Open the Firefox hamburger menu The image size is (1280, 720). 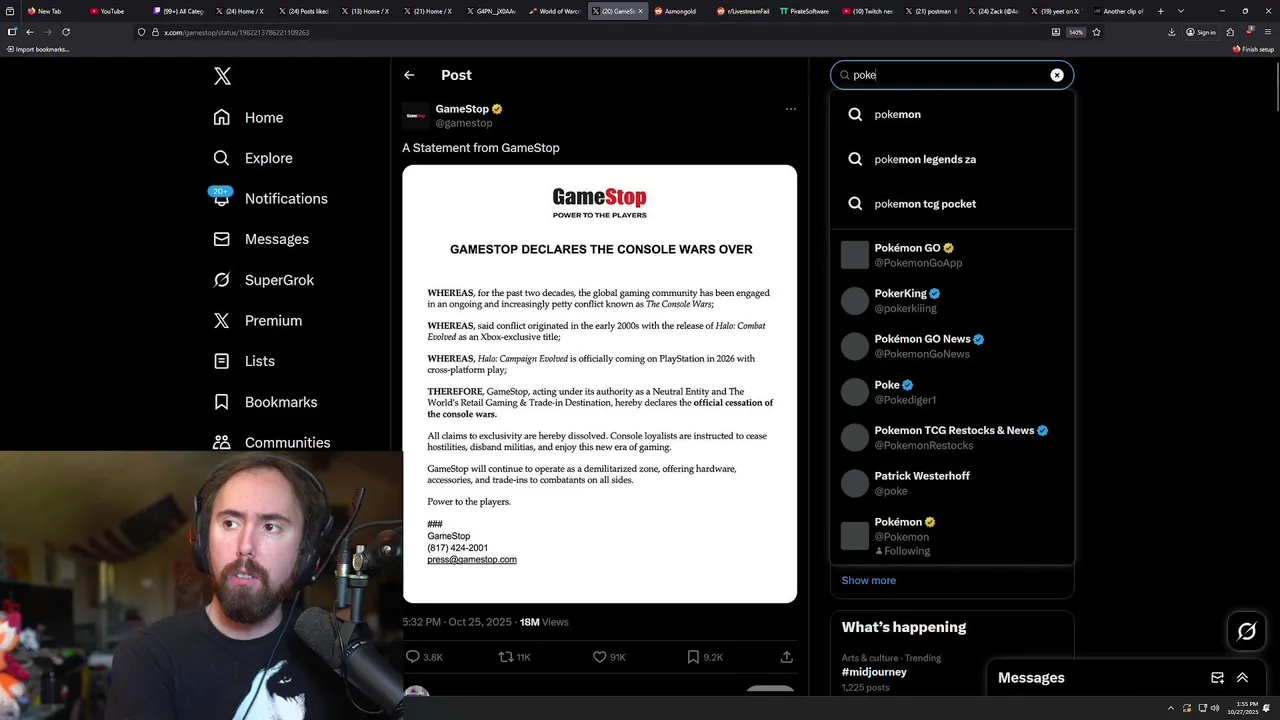coord(1266,32)
